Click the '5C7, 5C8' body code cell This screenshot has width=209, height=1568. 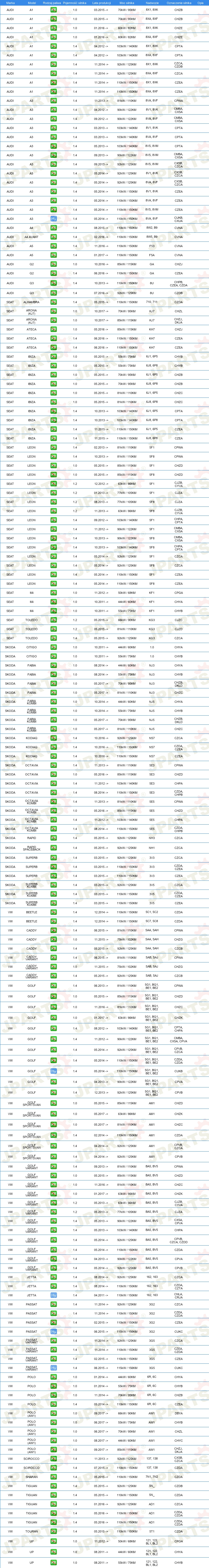[152, 921]
